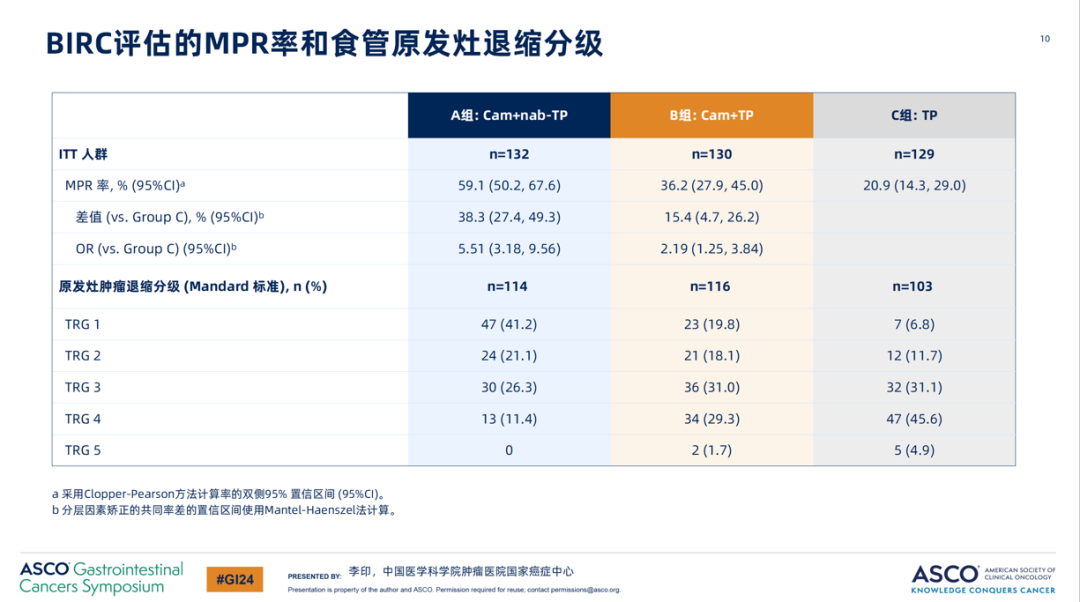Image resolution: width=1080 pixels, height=602 pixels.
Task: Click the TRG 5 value 0 for group A
Action: coord(509,450)
